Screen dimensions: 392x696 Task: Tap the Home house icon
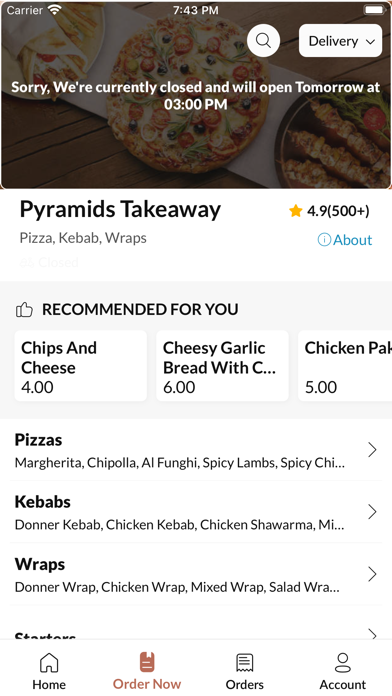49,663
